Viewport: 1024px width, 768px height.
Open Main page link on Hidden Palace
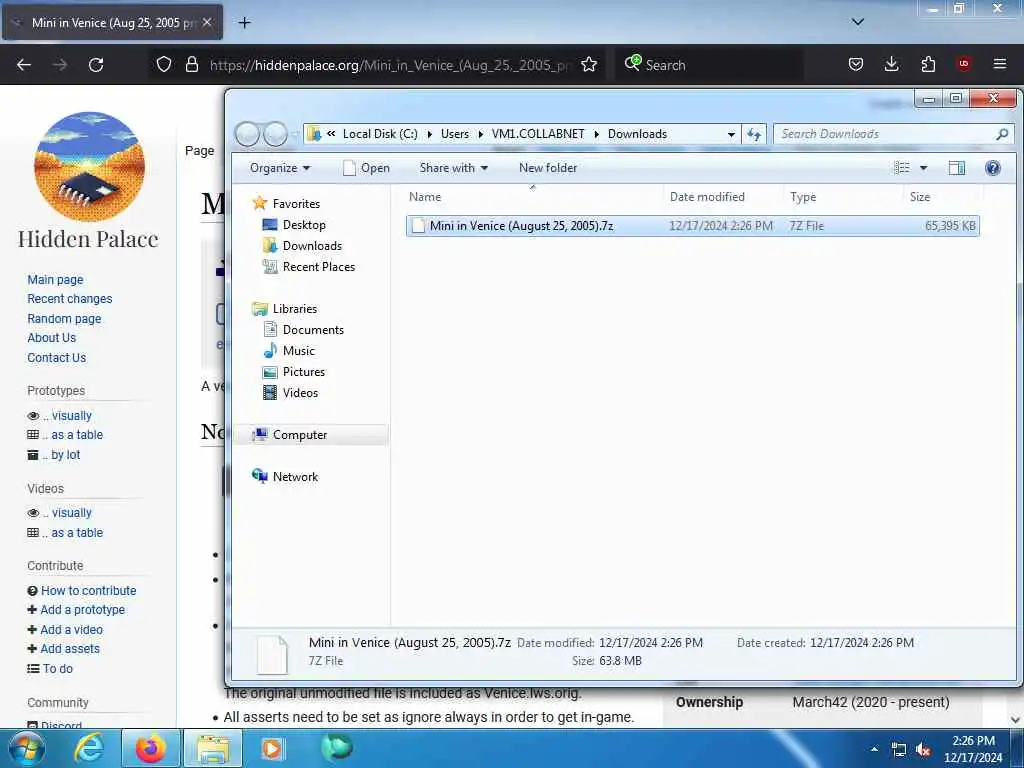click(56, 280)
